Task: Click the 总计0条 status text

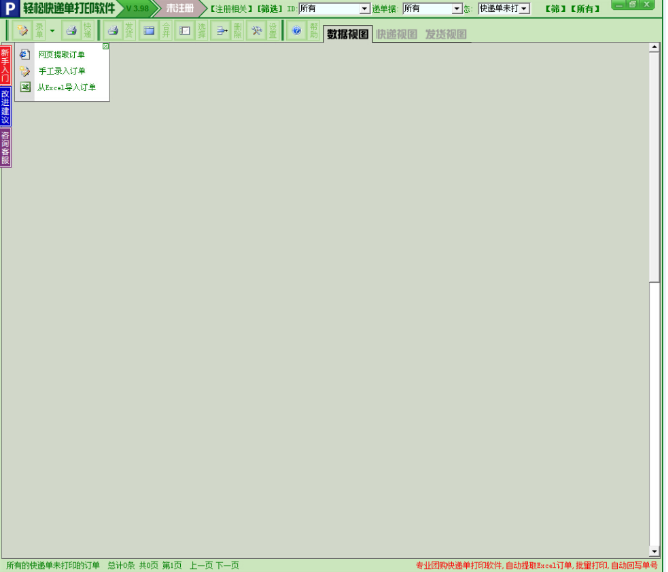Action: [x=121, y=566]
